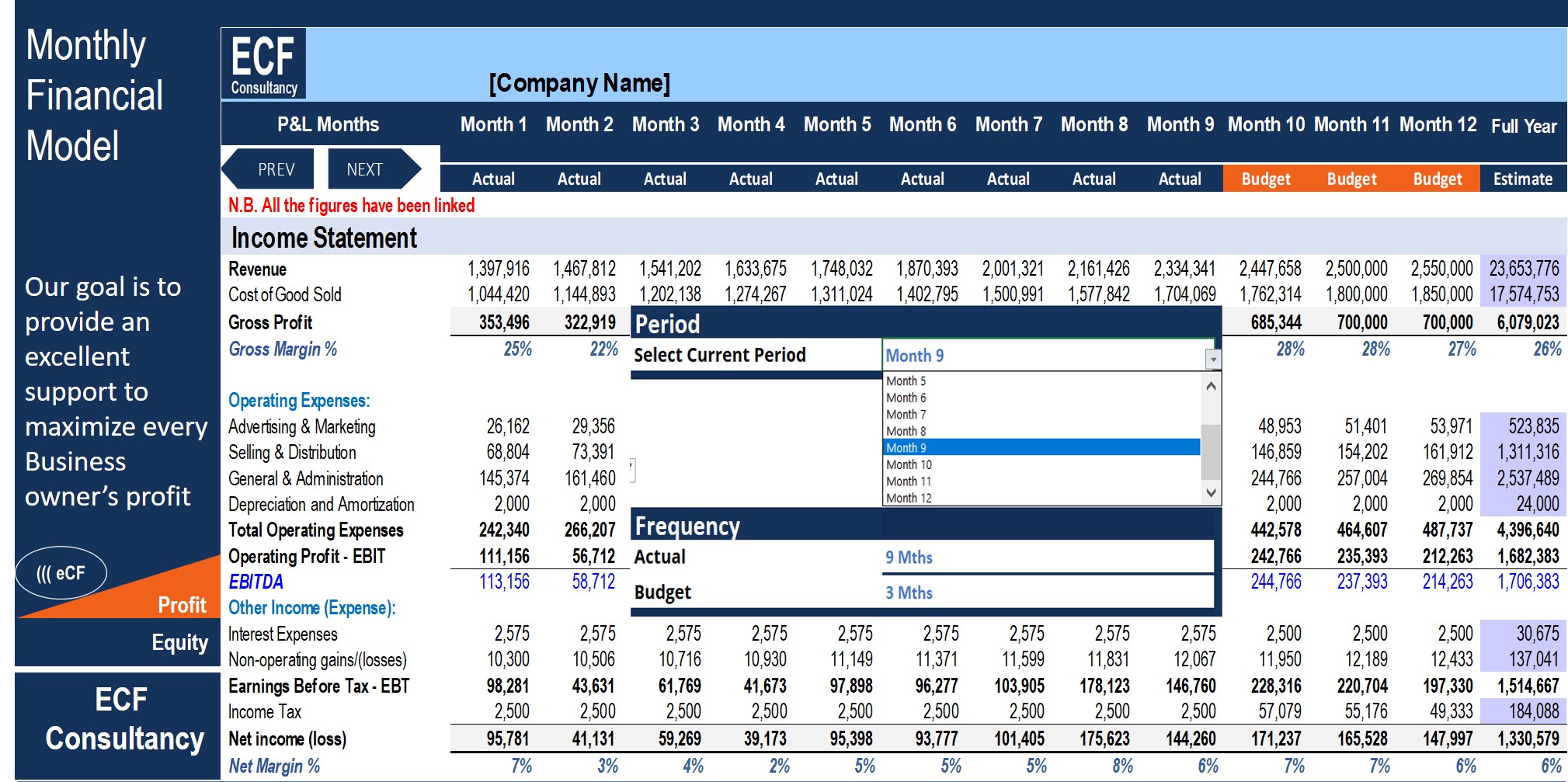Click Depreciation and Amortization label

[321, 504]
